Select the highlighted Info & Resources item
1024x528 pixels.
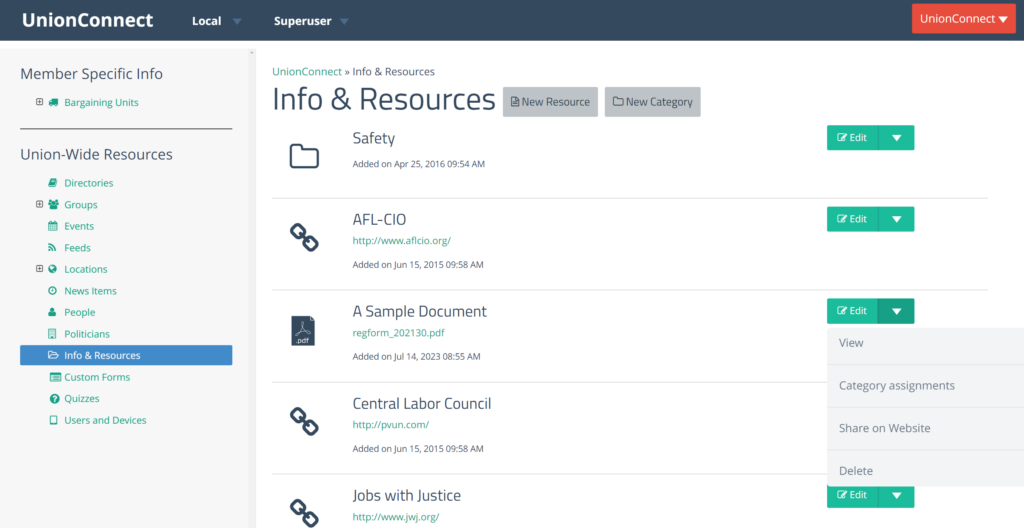(x=126, y=355)
